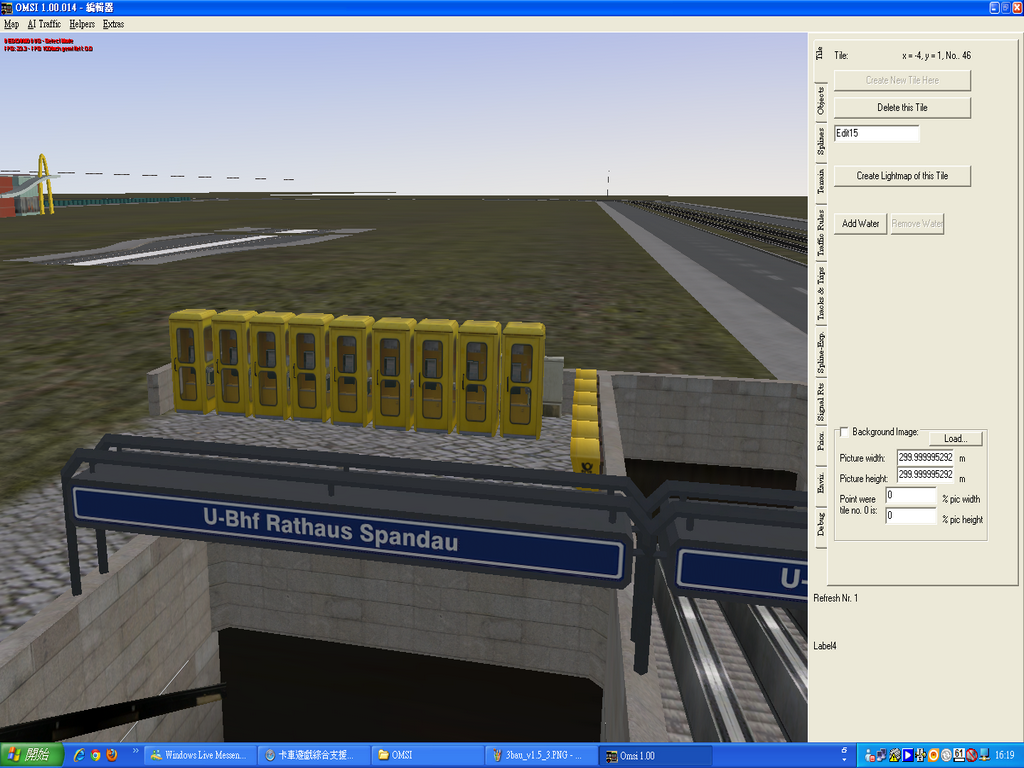This screenshot has width=1024, height=768.
Task: Switch to the Signal Rts tab
Action: pyautogui.click(x=820, y=402)
